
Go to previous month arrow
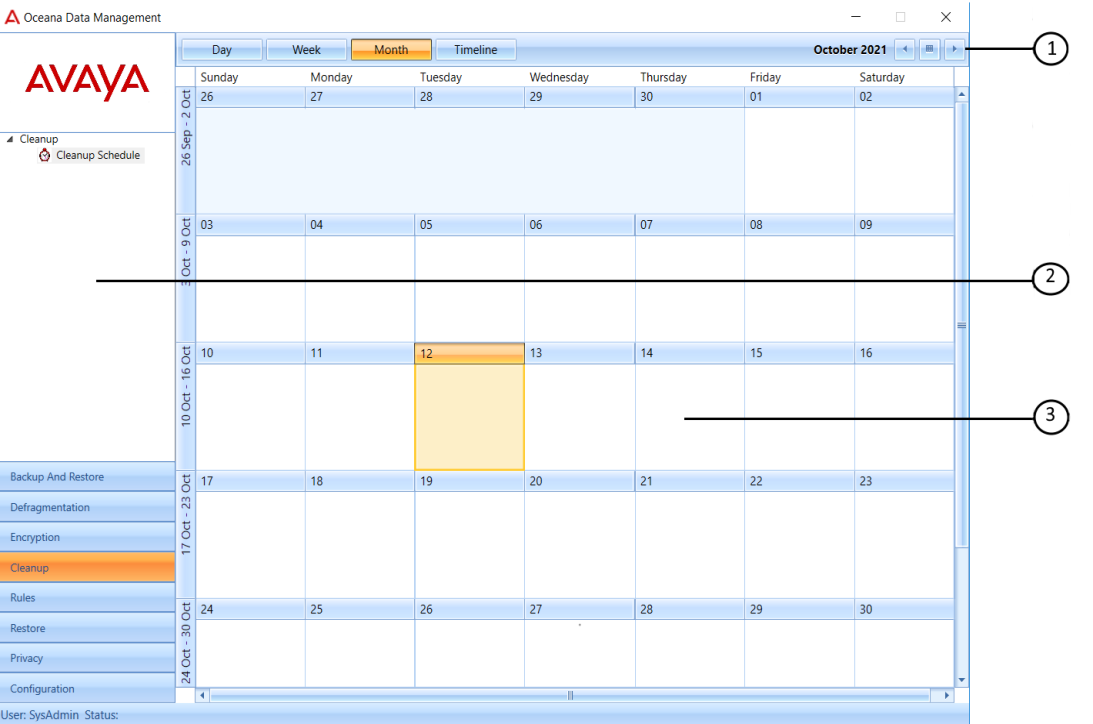click(905, 49)
